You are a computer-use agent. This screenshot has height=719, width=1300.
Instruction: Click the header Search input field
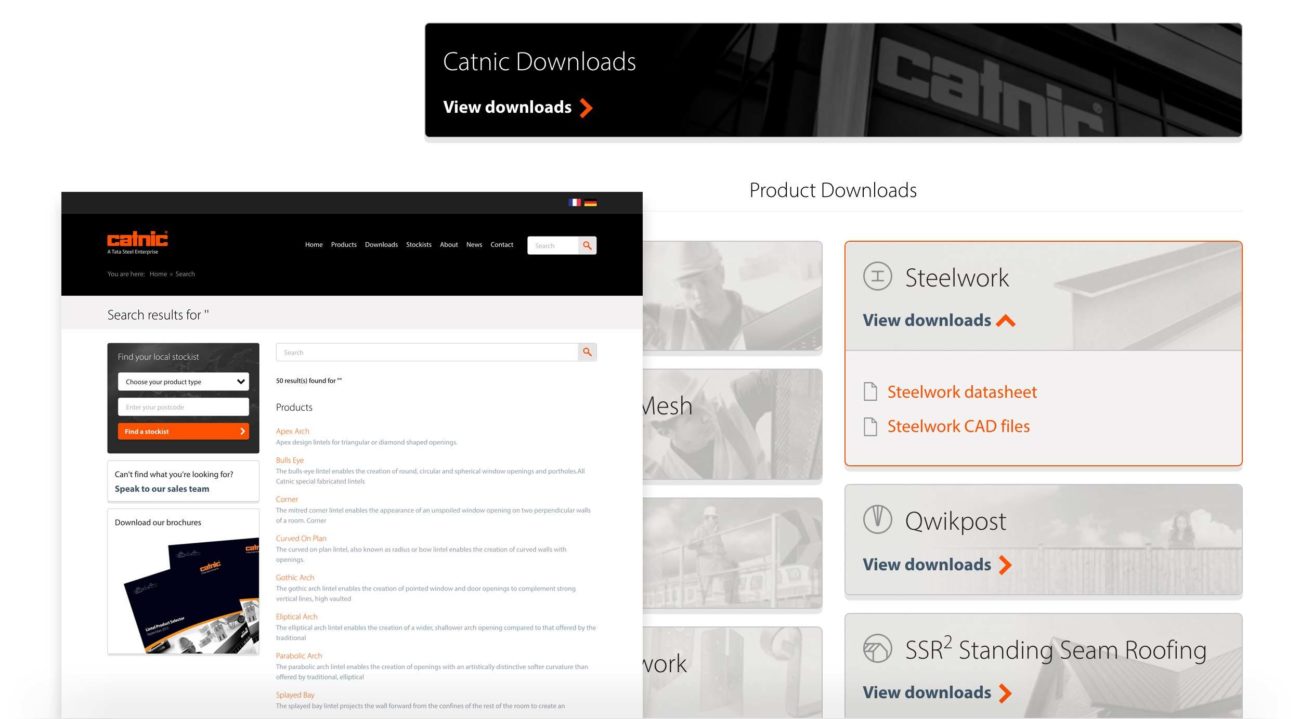[x=553, y=245]
